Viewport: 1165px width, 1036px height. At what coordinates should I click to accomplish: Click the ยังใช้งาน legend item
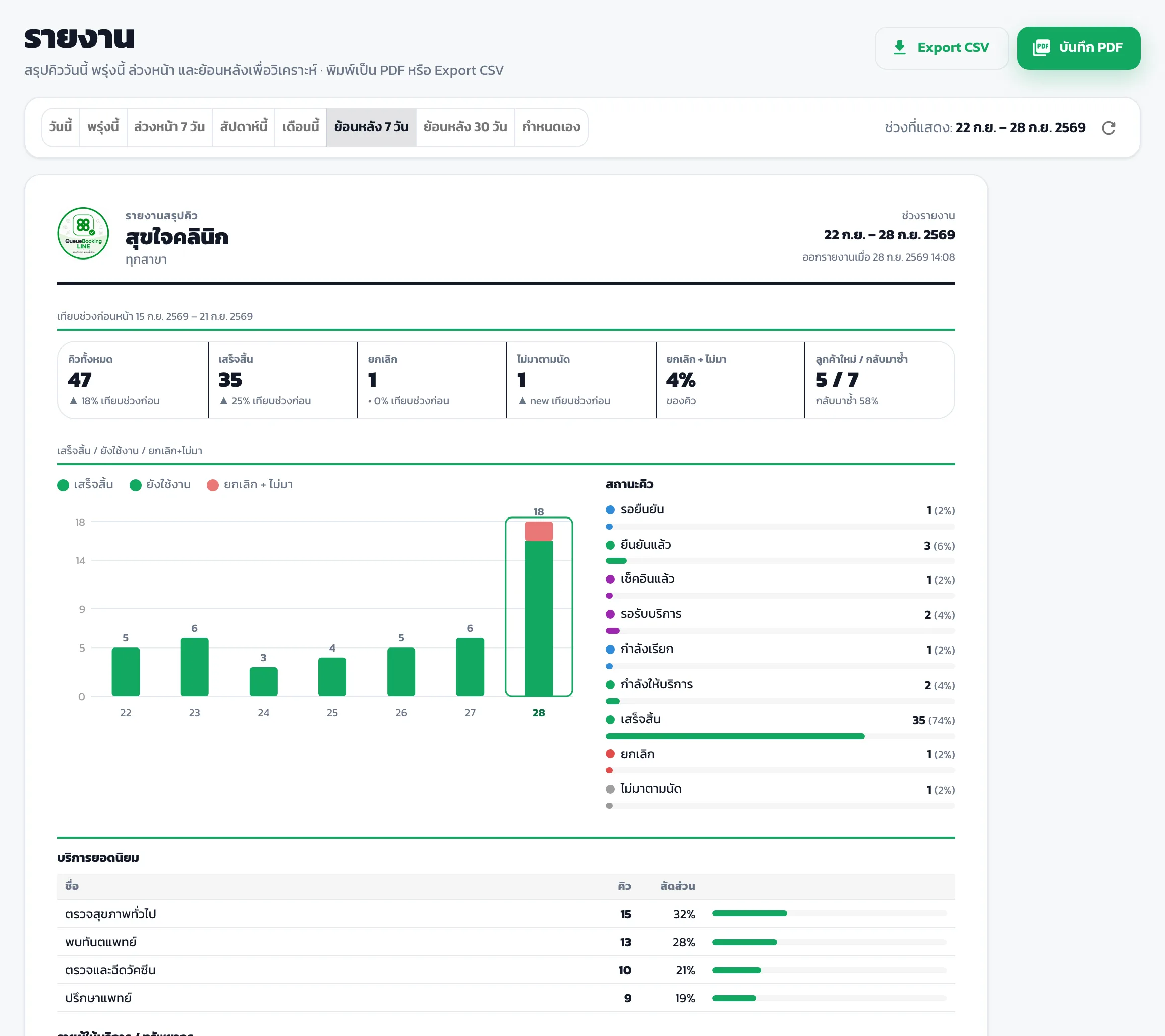click(160, 485)
